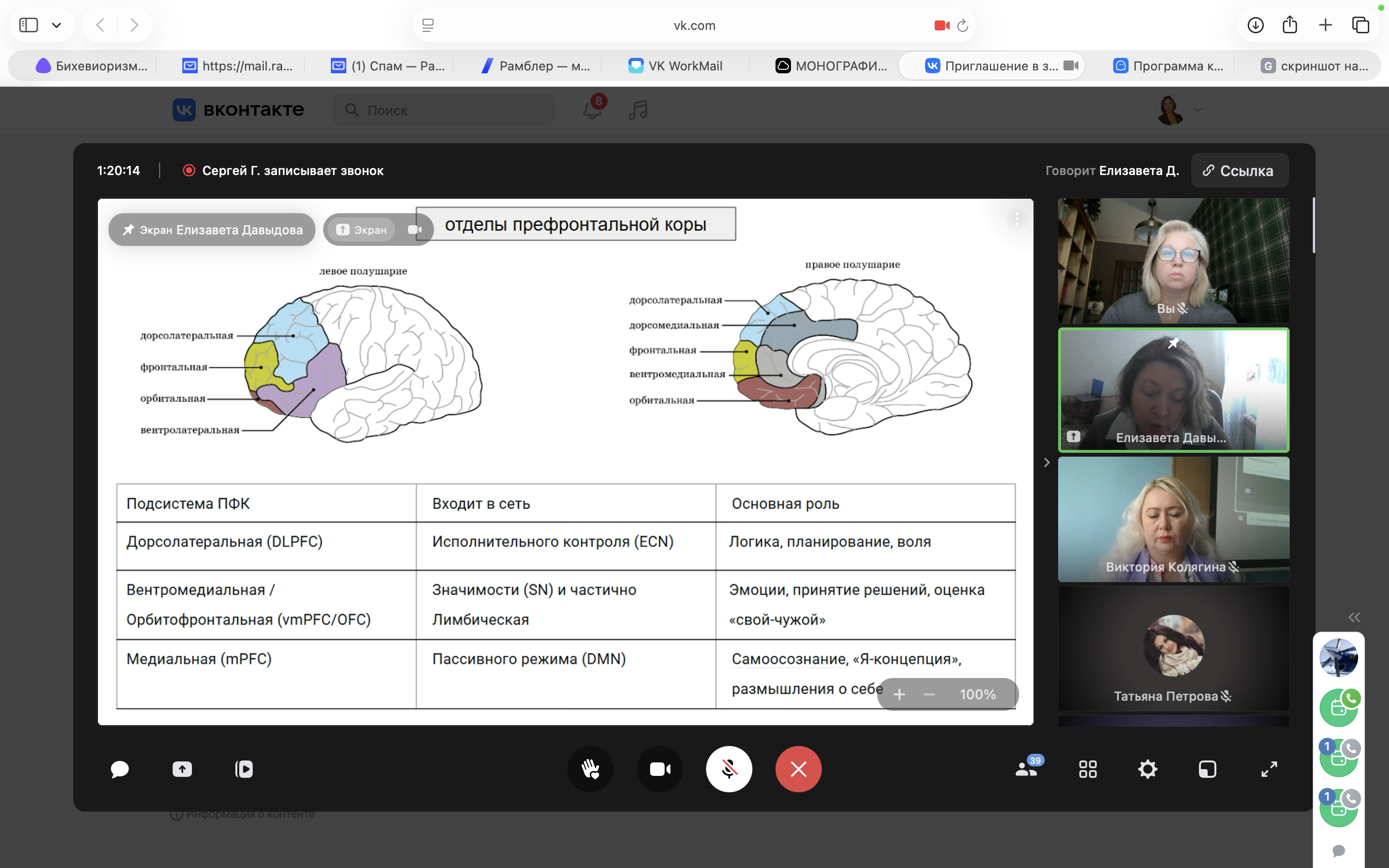Click the Ссылка link button
The image size is (1389, 868).
(x=1239, y=171)
